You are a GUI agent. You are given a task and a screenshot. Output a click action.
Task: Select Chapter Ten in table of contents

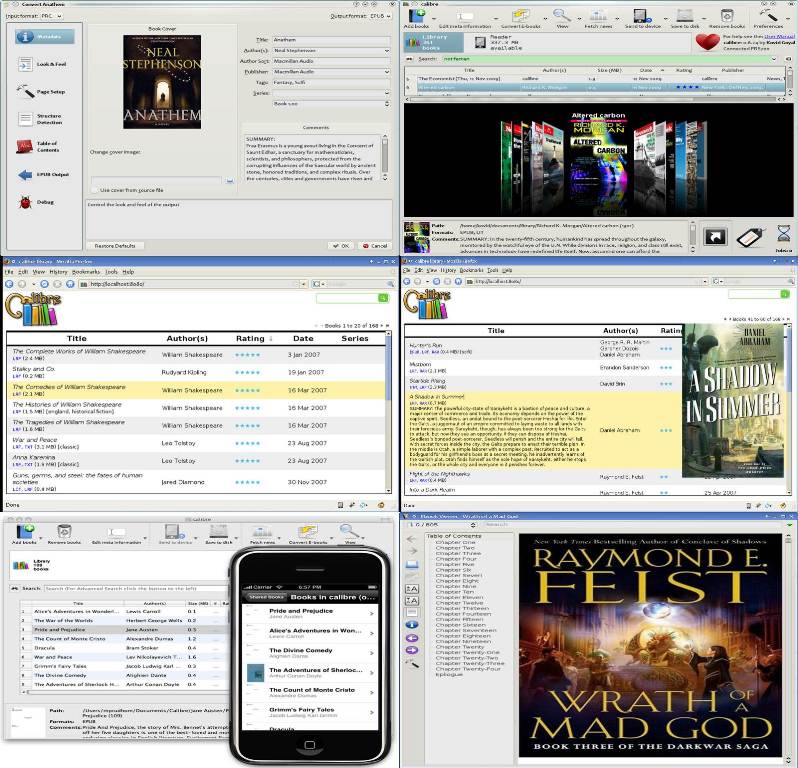[x=454, y=592]
